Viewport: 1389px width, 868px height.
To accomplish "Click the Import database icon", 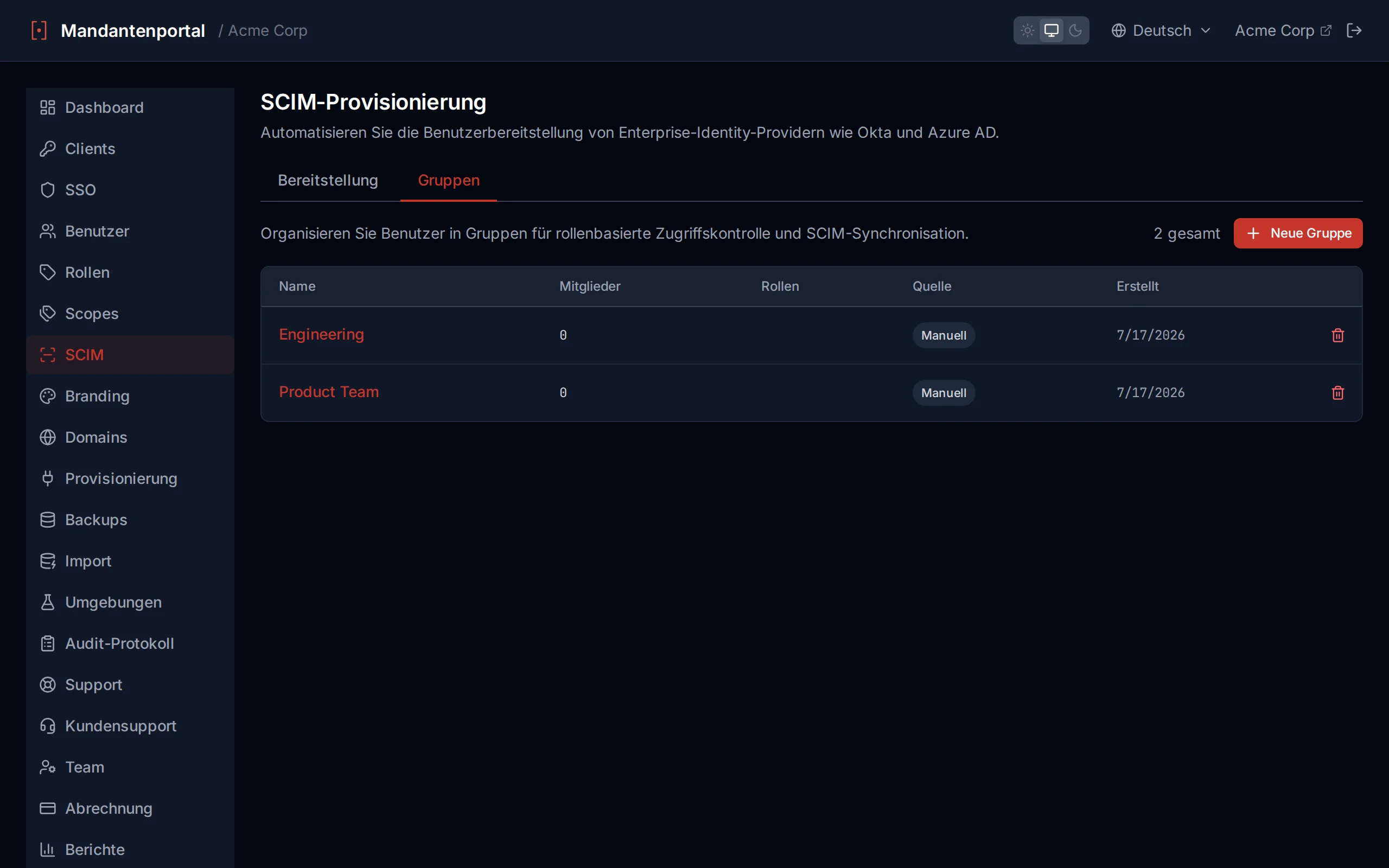I will pyautogui.click(x=48, y=561).
